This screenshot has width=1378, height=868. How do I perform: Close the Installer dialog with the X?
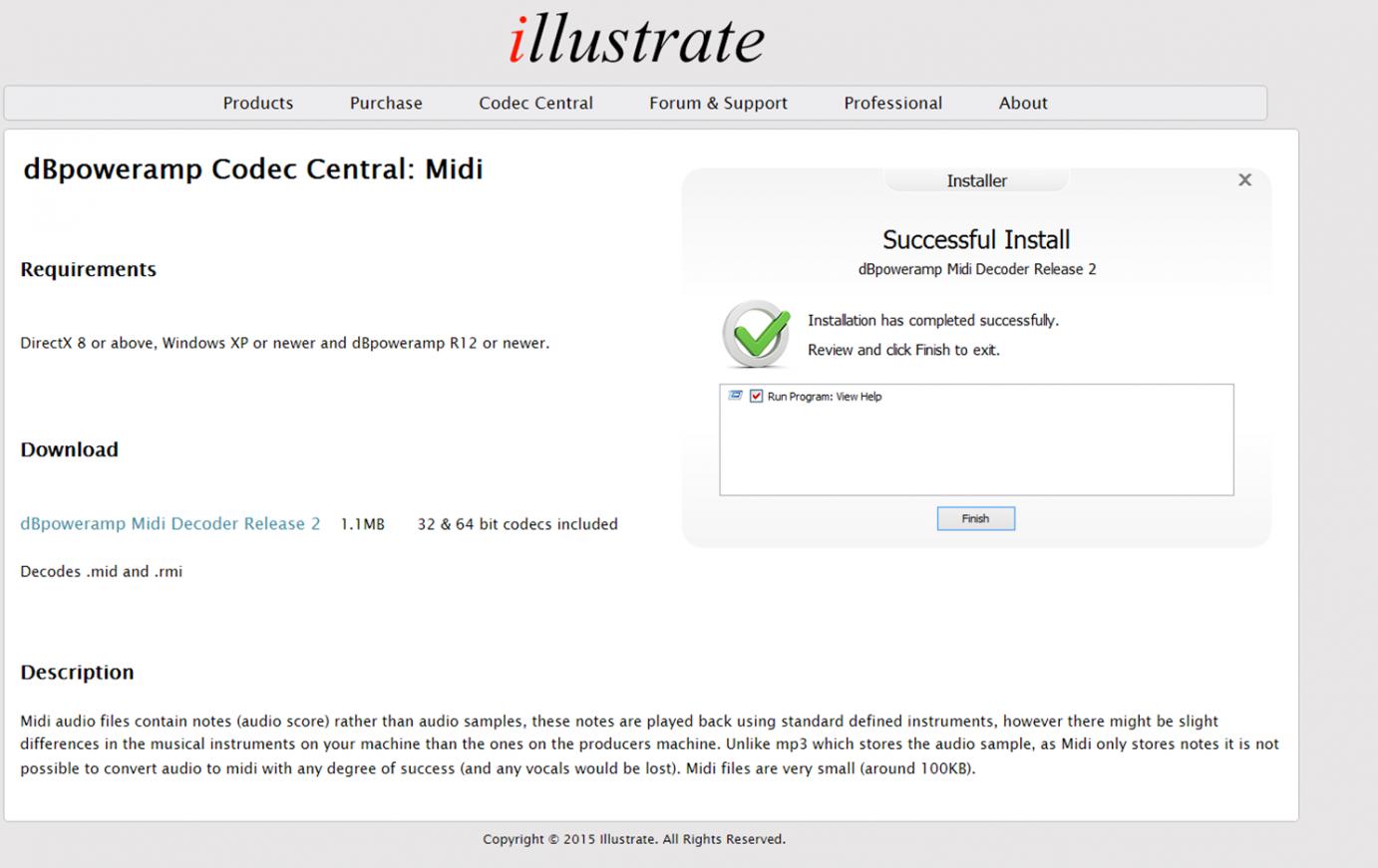tap(1244, 180)
